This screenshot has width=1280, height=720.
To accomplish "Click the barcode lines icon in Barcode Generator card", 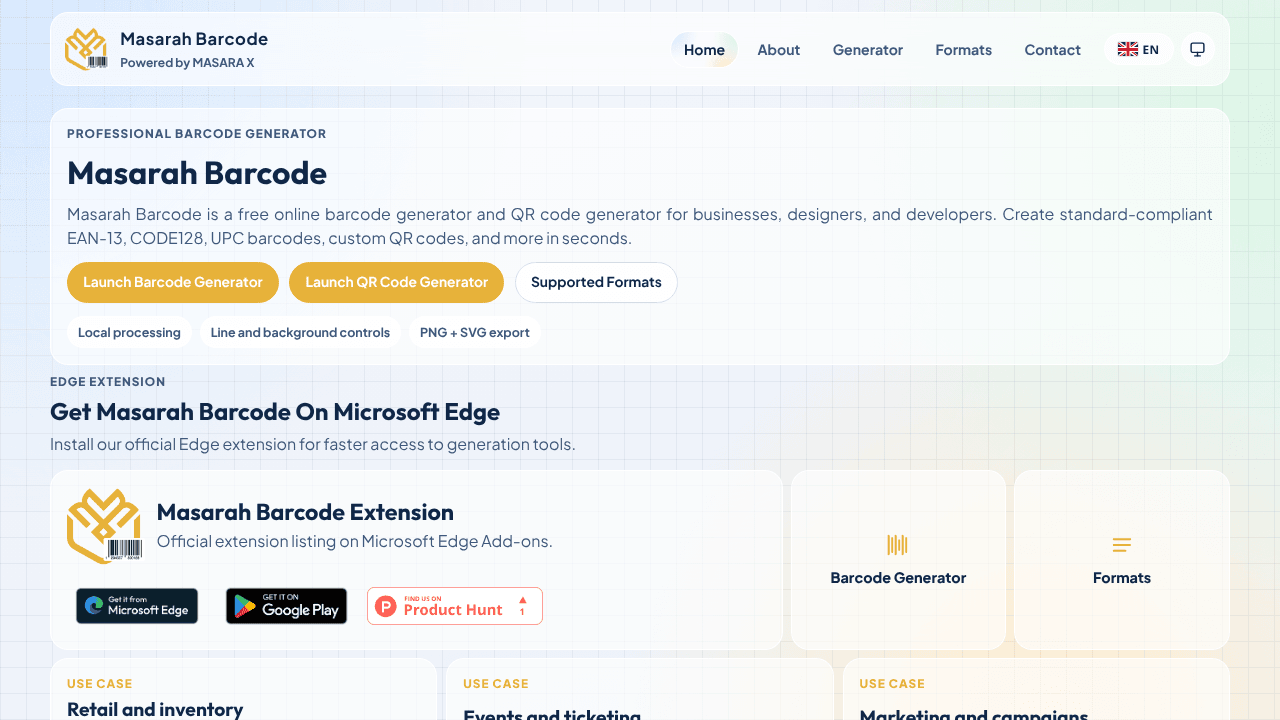I will coord(898,545).
